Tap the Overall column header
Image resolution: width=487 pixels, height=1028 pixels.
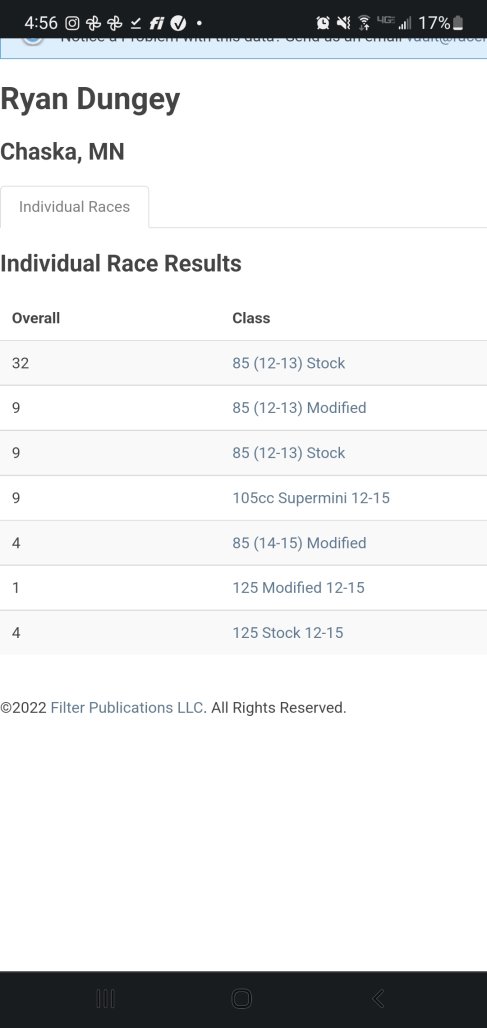(x=36, y=318)
